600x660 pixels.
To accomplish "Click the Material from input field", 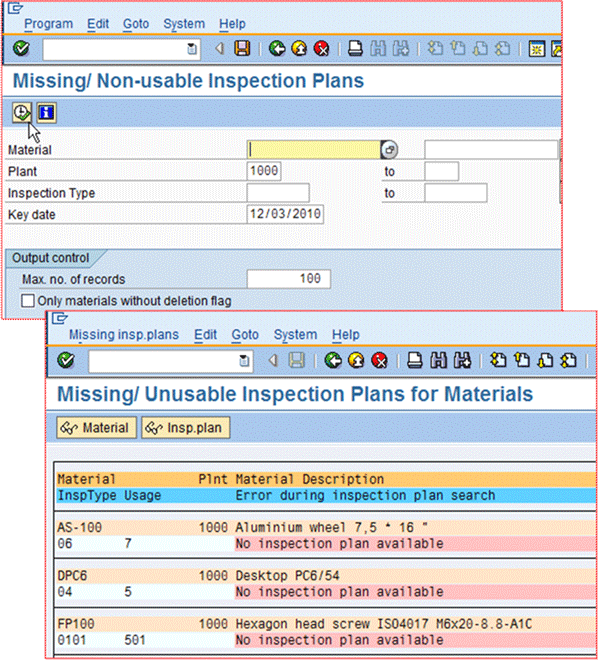I will pos(314,149).
